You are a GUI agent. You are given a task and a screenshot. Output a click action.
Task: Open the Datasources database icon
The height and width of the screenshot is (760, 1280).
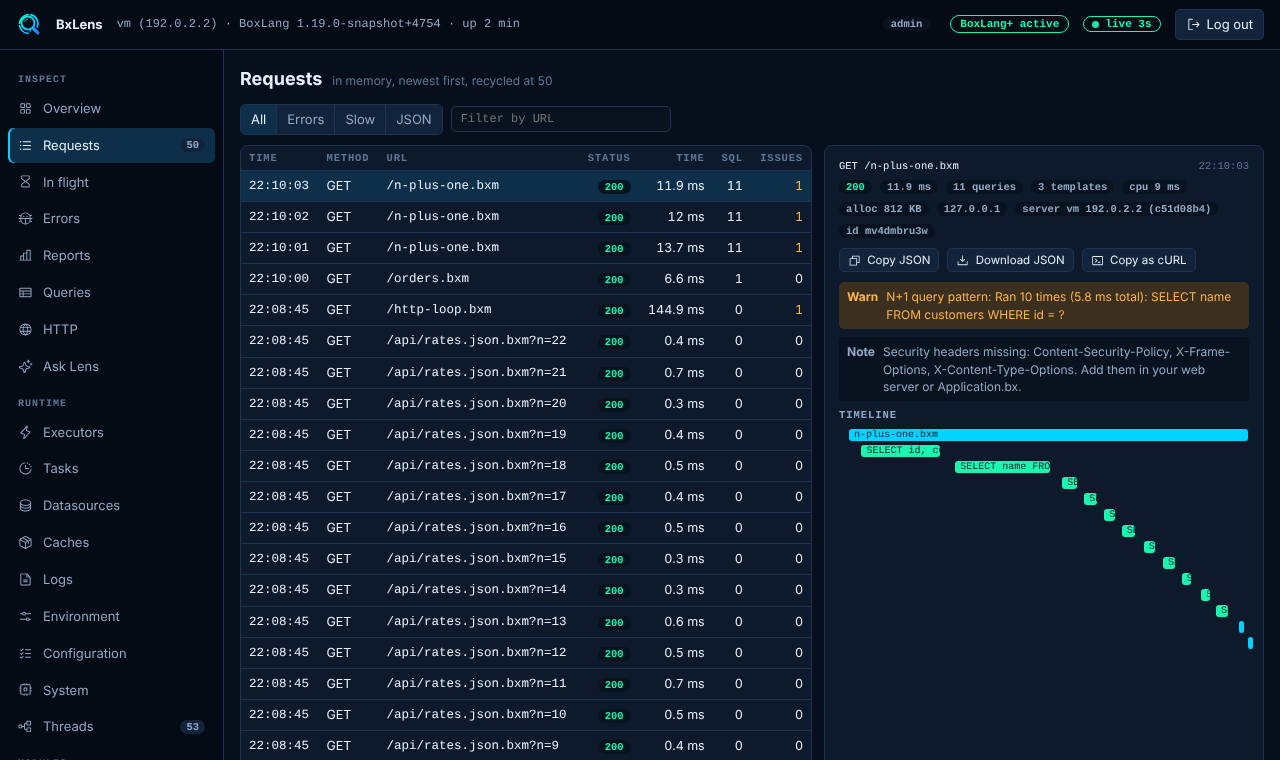coord(26,505)
